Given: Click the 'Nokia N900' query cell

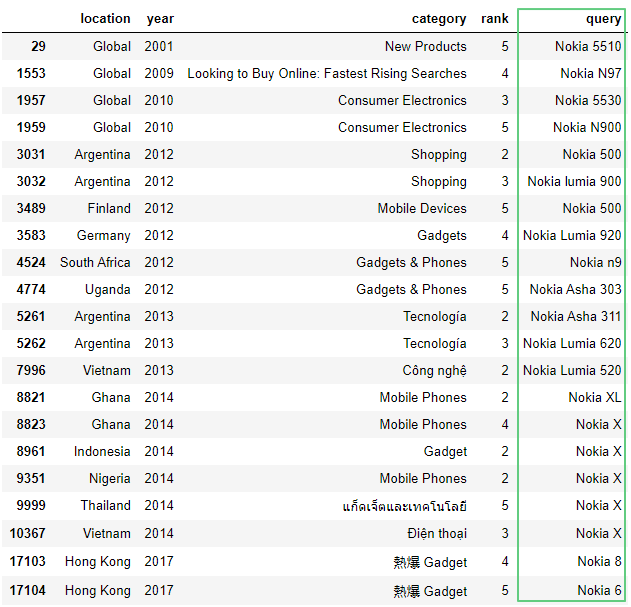Looking at the screenshot, I should [x=587, y=127].
